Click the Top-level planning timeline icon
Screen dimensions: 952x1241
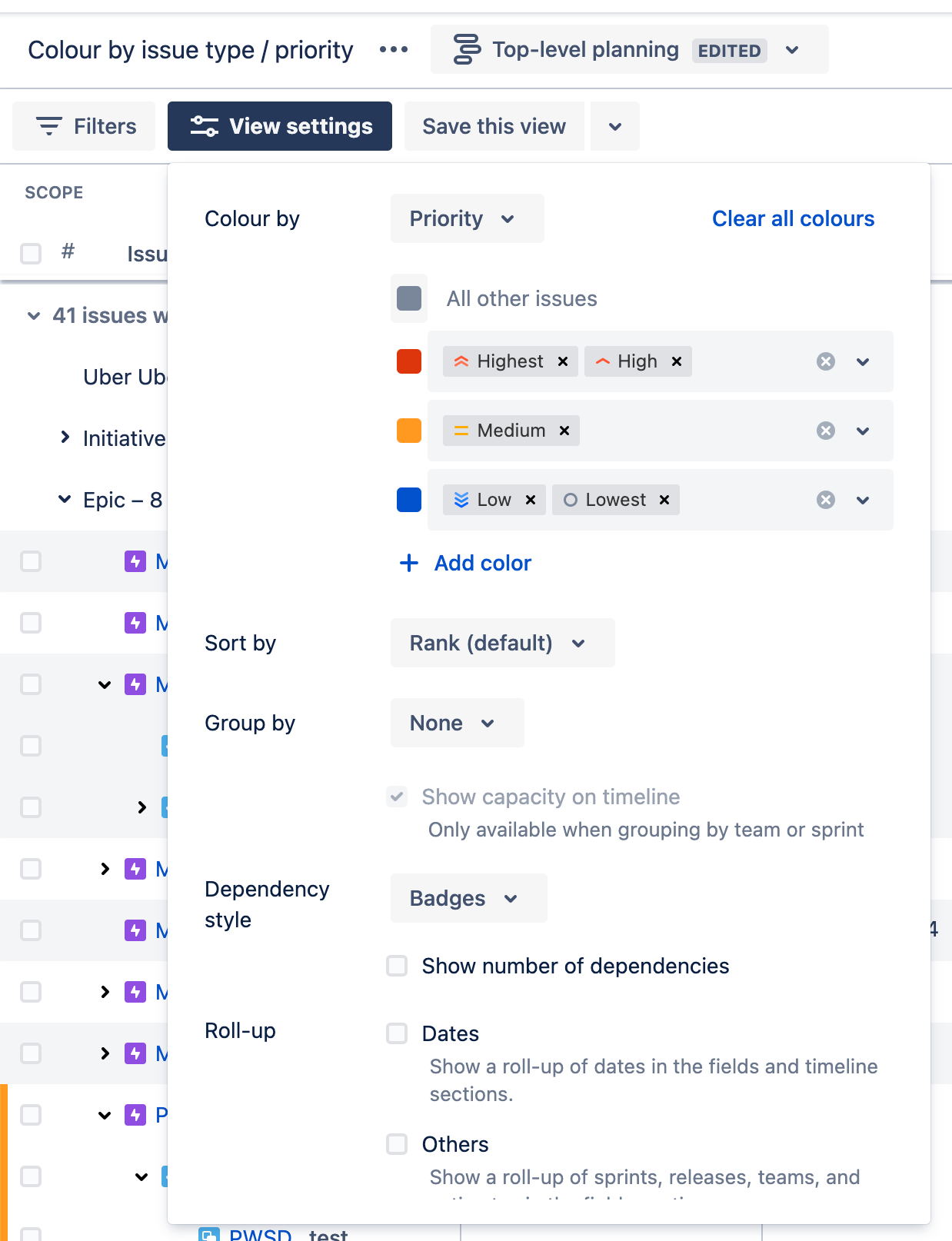[466, 49]
